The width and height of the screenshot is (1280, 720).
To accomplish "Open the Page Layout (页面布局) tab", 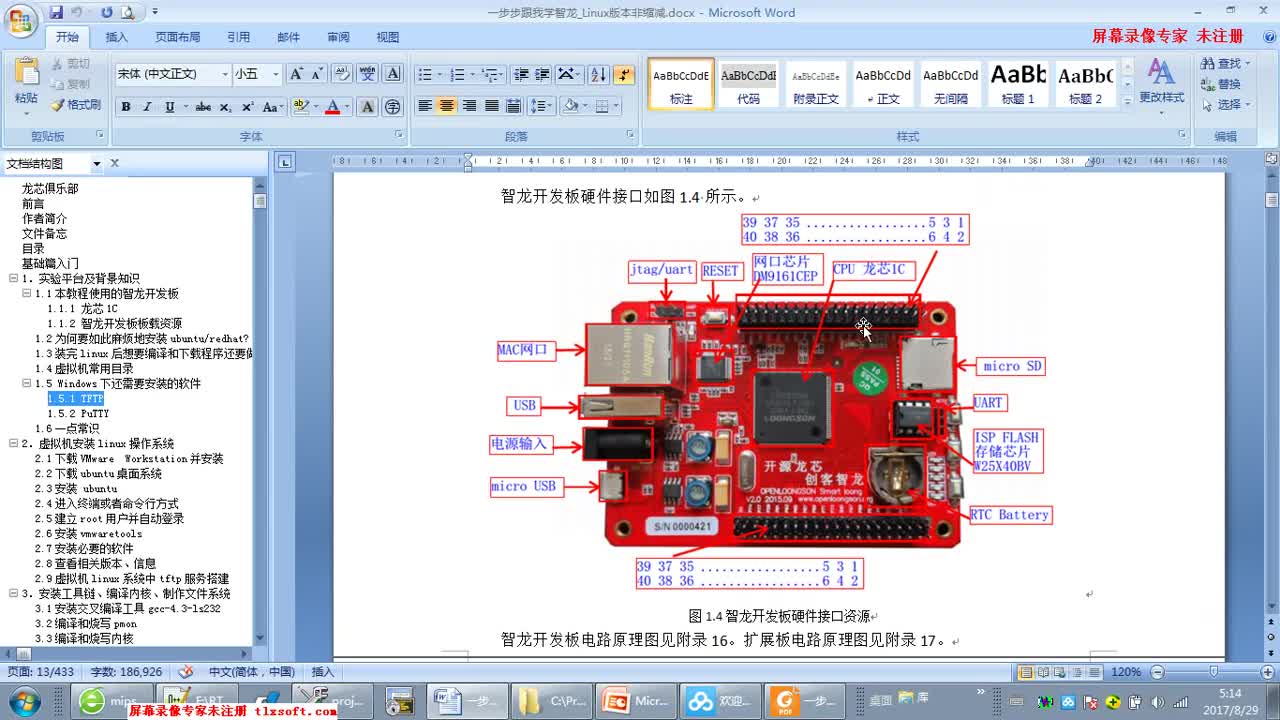I will [x=178, y=37].
